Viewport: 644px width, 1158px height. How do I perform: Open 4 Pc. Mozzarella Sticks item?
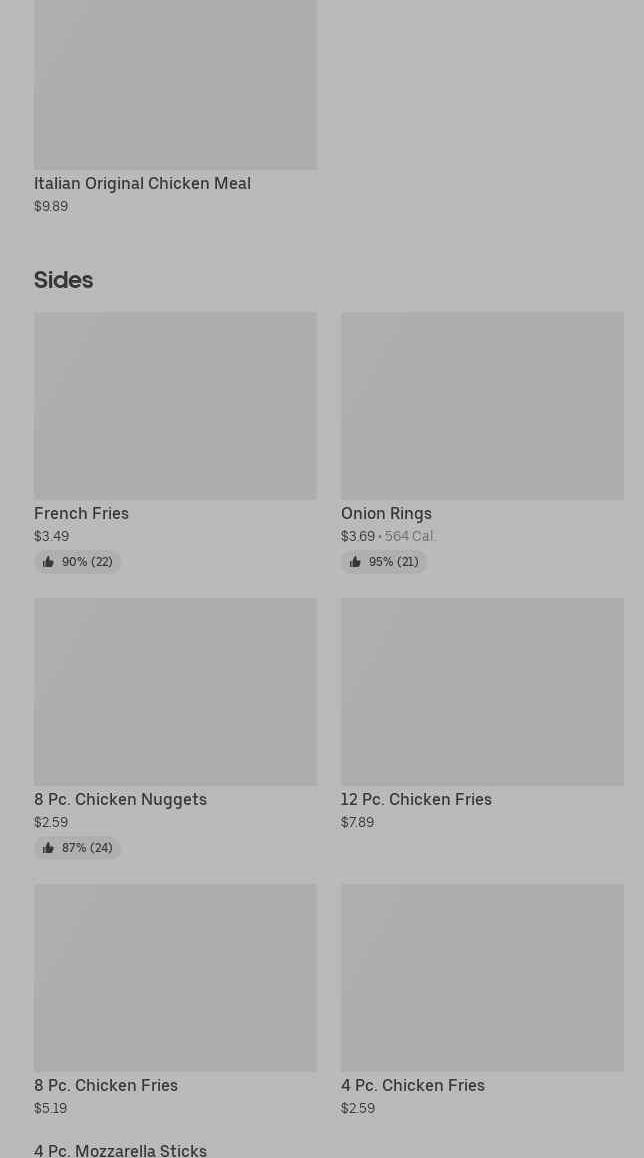pos(120,1150)
